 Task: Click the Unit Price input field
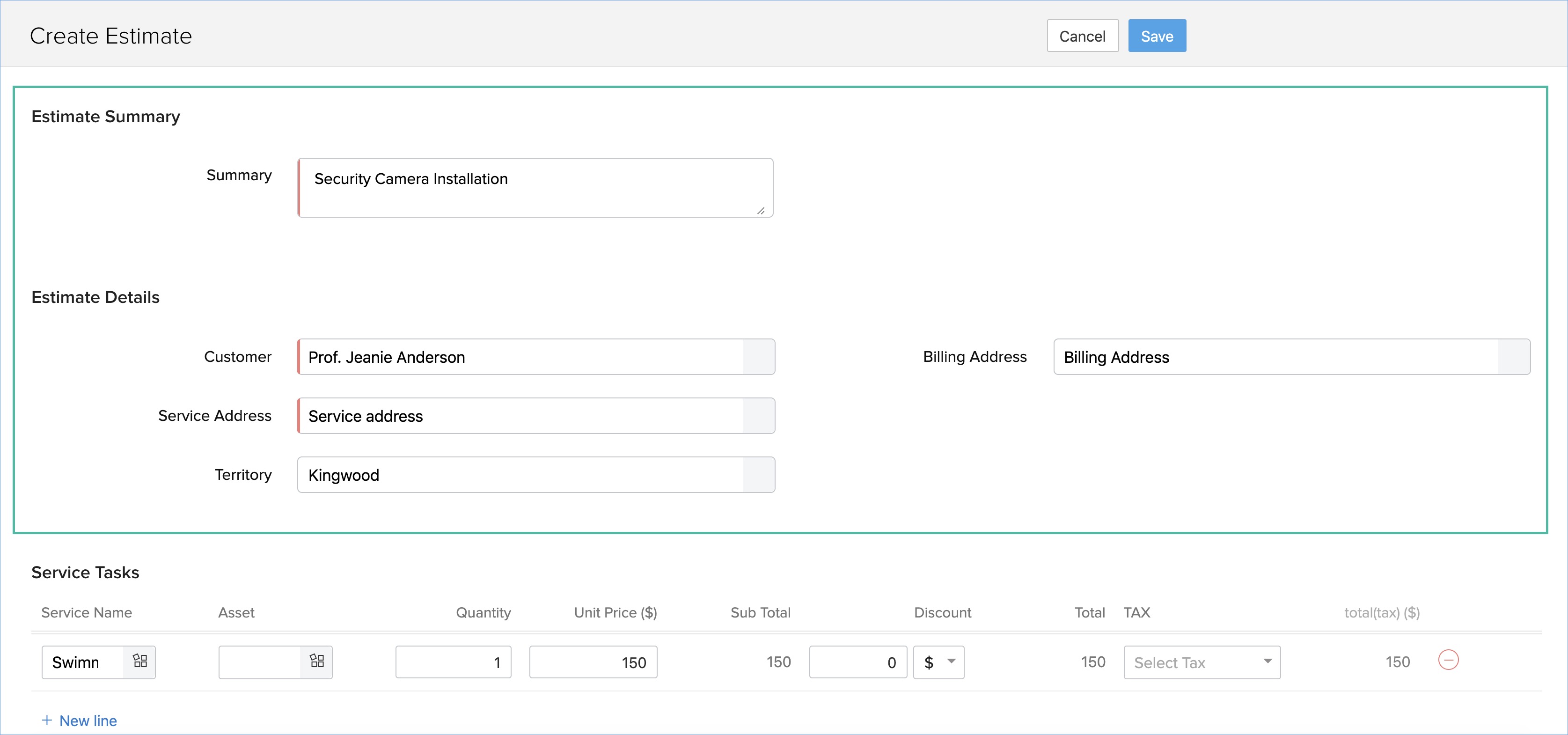[593, 662]
